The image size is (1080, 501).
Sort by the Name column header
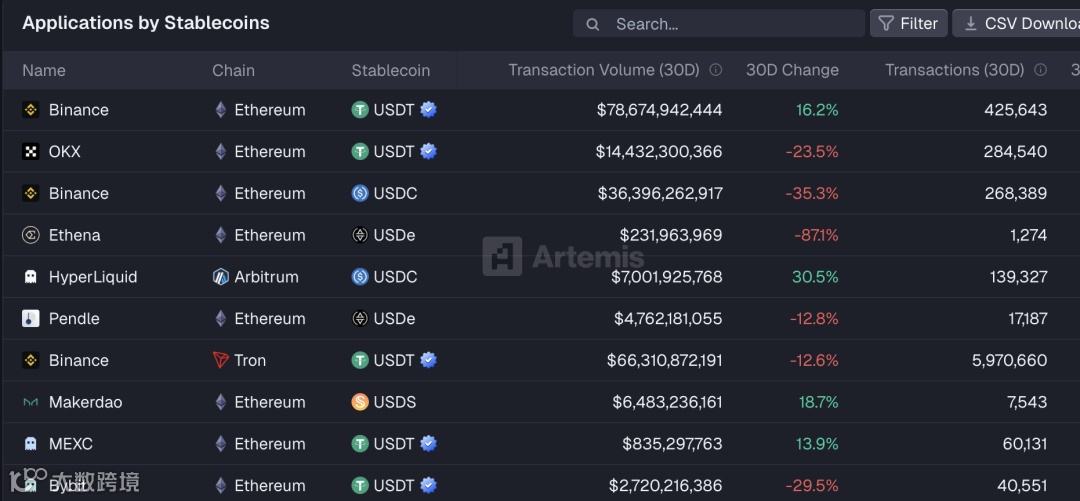tap(44, 70)
